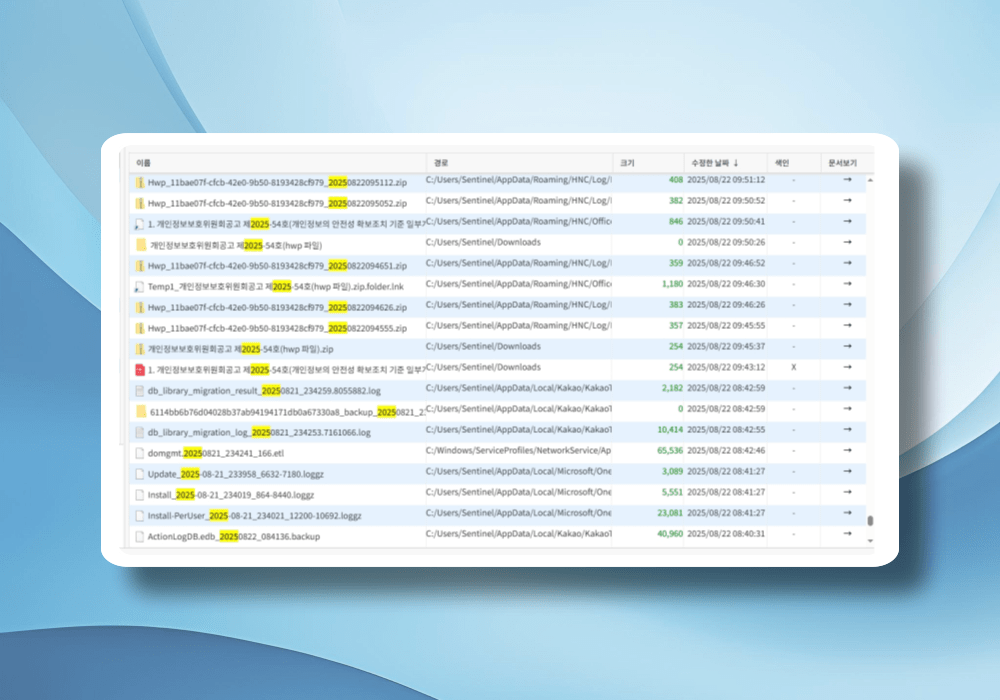Click document view arrow for the 65,536 size row
1000x700 pixels.
(x=847, y=452)
